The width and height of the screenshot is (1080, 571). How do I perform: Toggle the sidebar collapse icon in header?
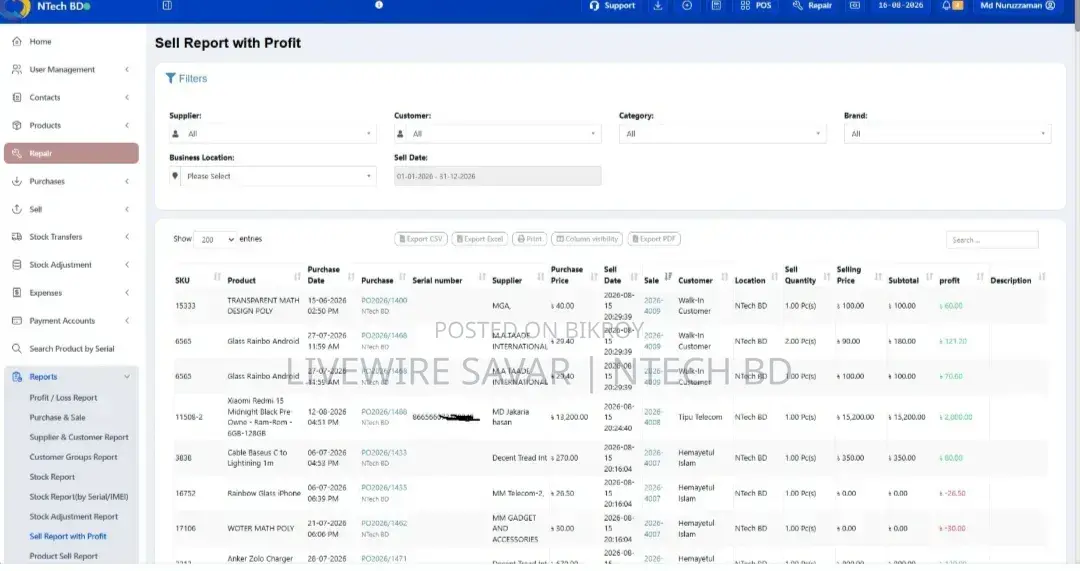tap(167, 6)
